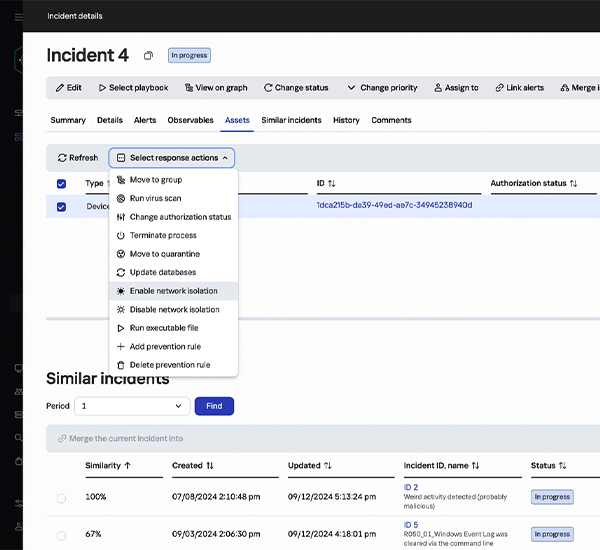Open the Similar incidents tab
Viewport: 600px width, 550px height.
[x=292, y=120]
